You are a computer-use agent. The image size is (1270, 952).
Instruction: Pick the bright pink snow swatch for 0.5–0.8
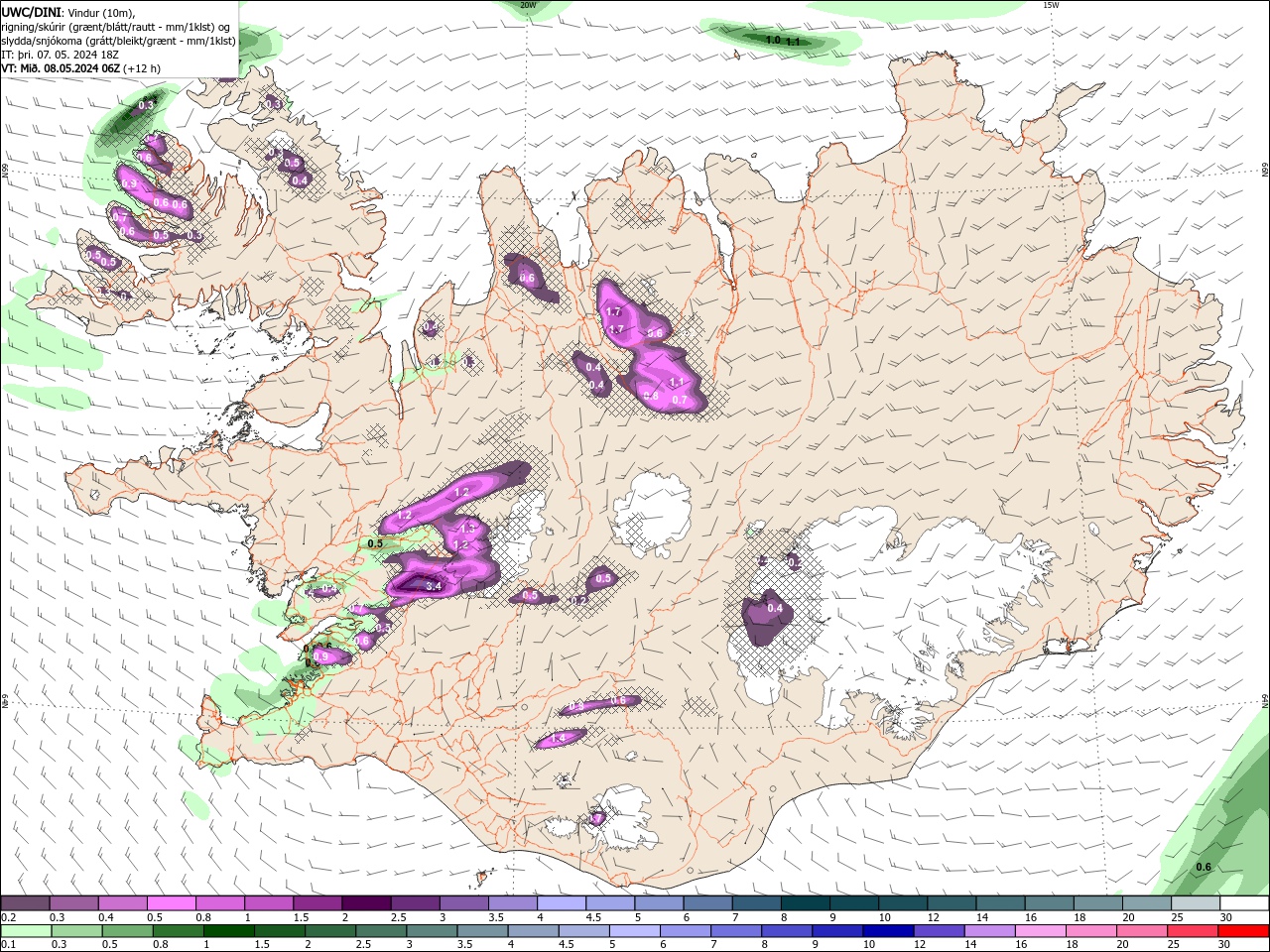click(x=171, y=903)
